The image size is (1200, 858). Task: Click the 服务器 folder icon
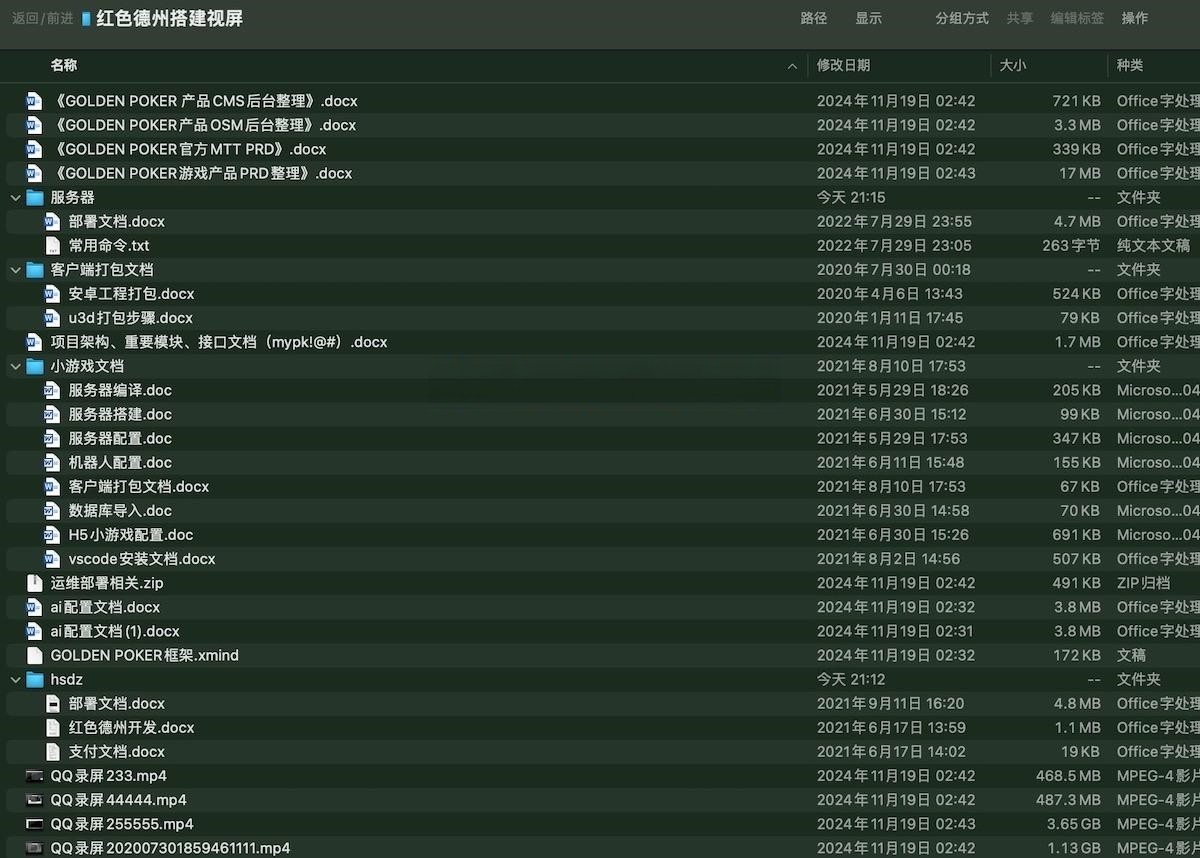(x=35, y=197)
